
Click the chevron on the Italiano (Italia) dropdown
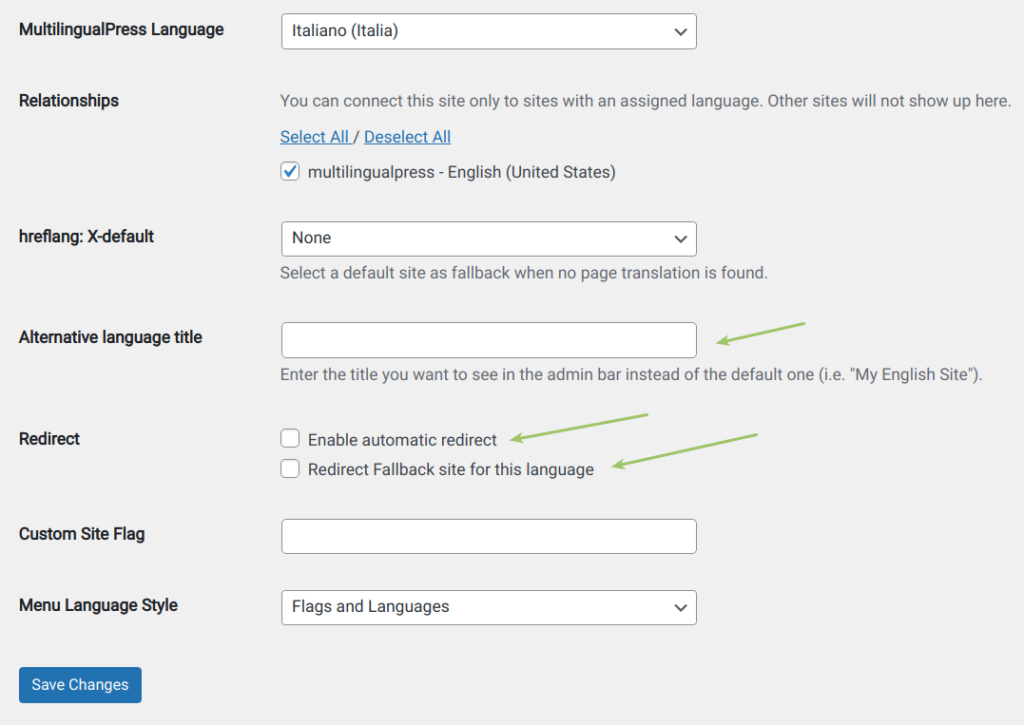(x=680, y=31)
